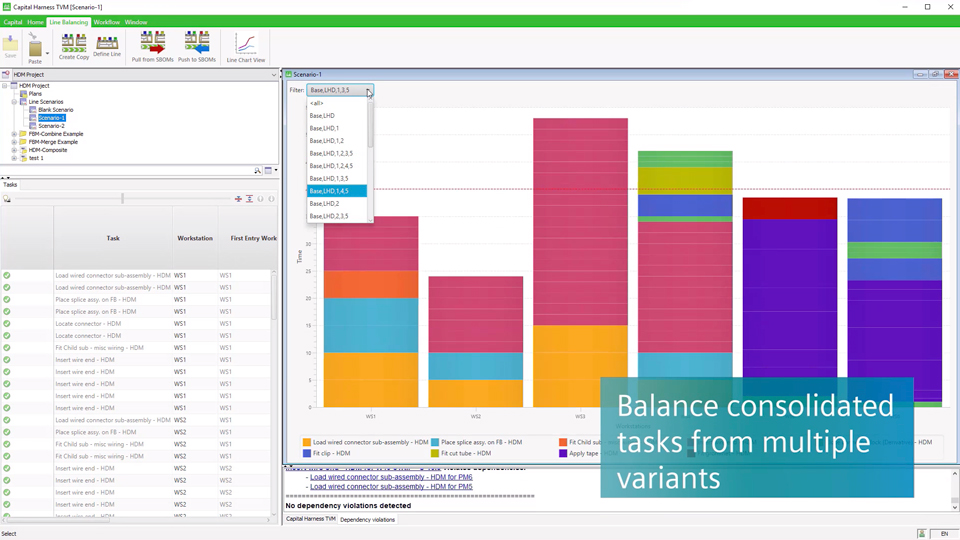Click the Tasks panel zoom slider
The height and width of the screenshot is (540, 960).
[x=123, y=199]
